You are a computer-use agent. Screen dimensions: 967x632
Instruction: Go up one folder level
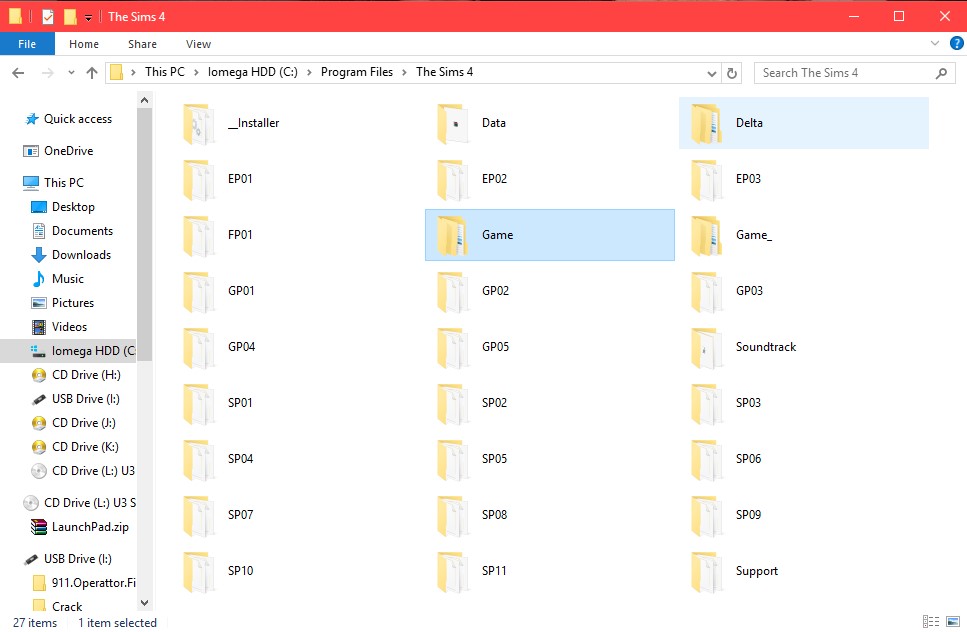(92, 73)
